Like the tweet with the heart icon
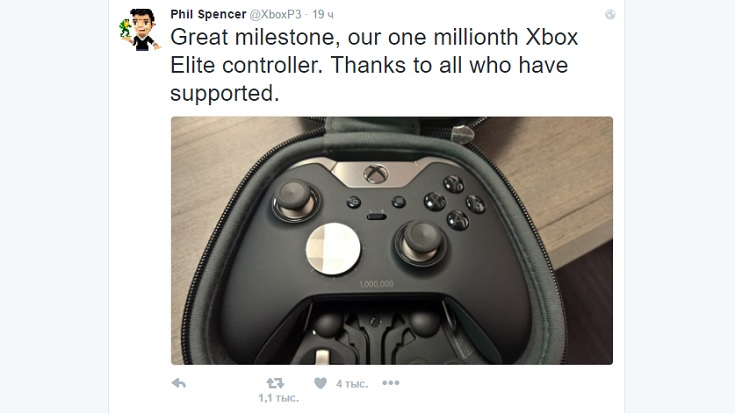 coord(320,383)
